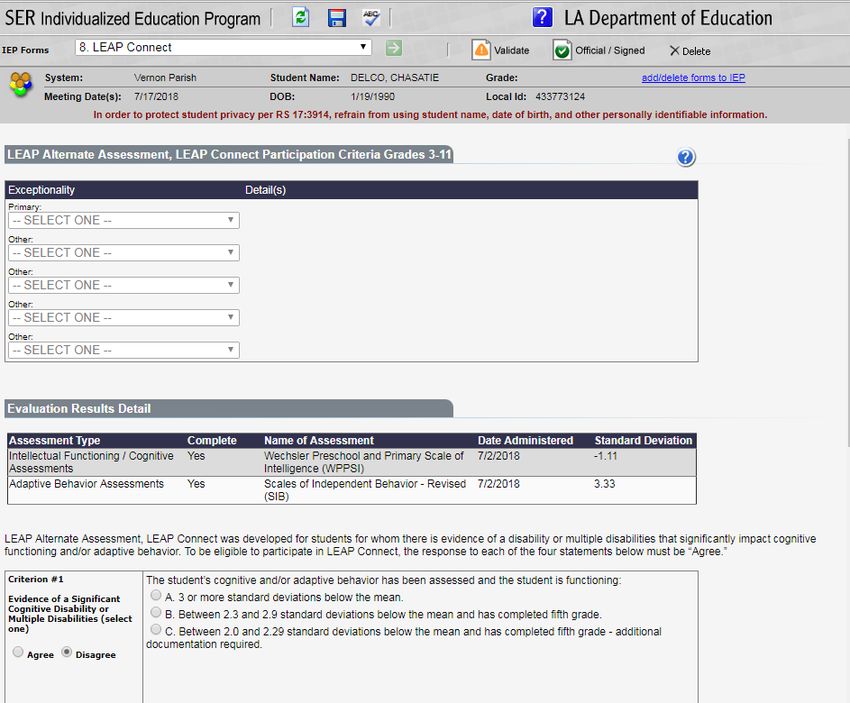The height and width of the screenshot is (703, 850).
Task: Run spell check with the ABC icon
Action: [371, 18]
